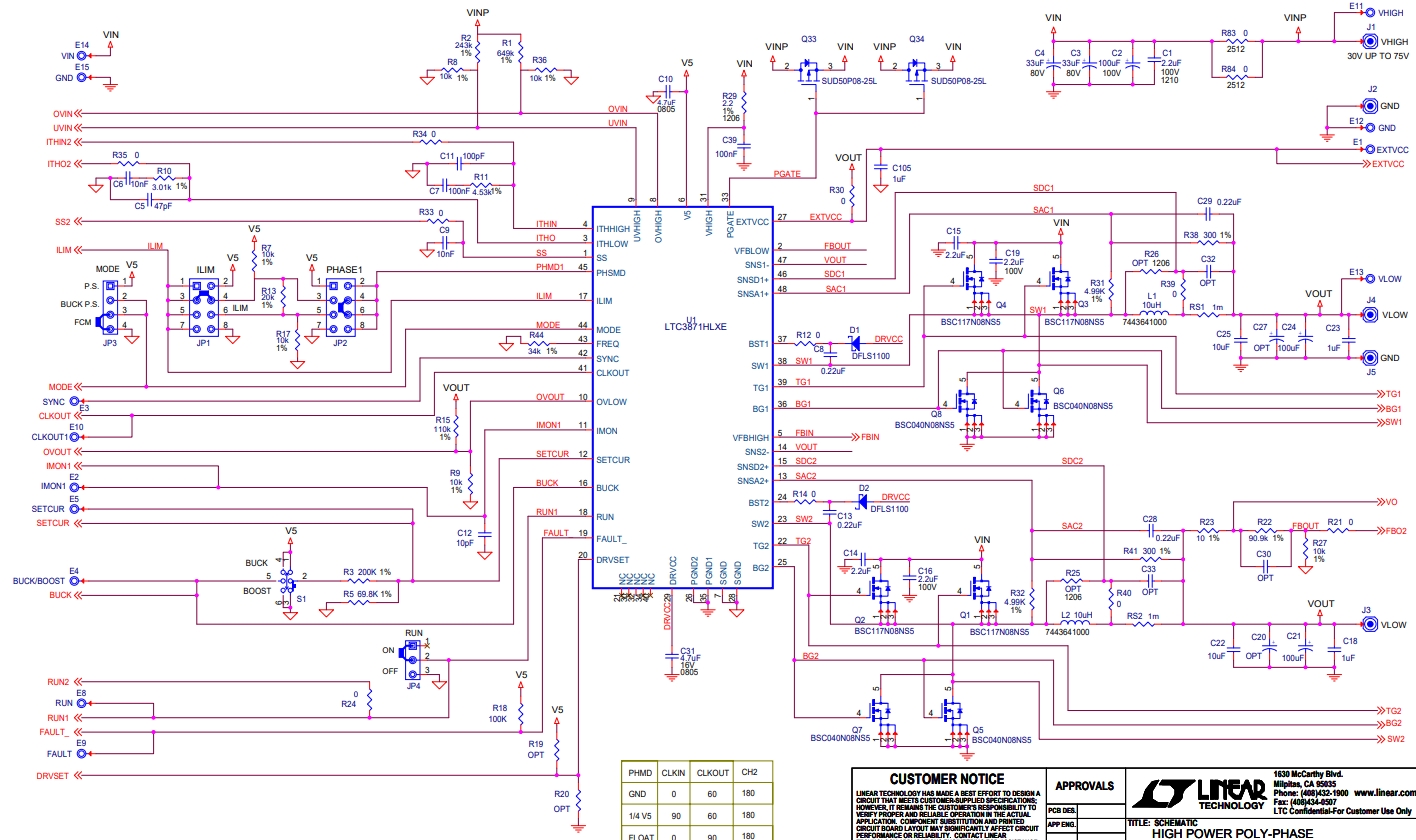Viewport: 1416px width, 840px height.
Task: Click the LTC3871HLXE chip label
Action: point(695,326)
